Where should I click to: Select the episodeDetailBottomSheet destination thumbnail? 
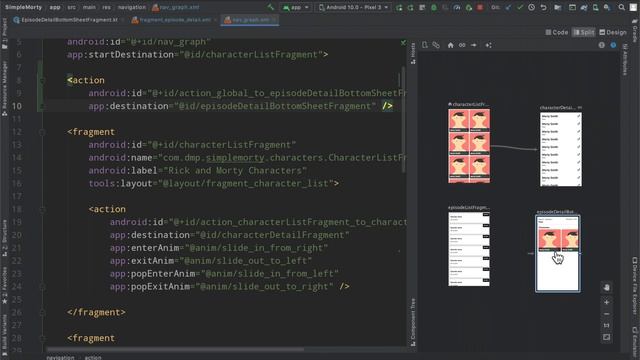coord(558,253)
